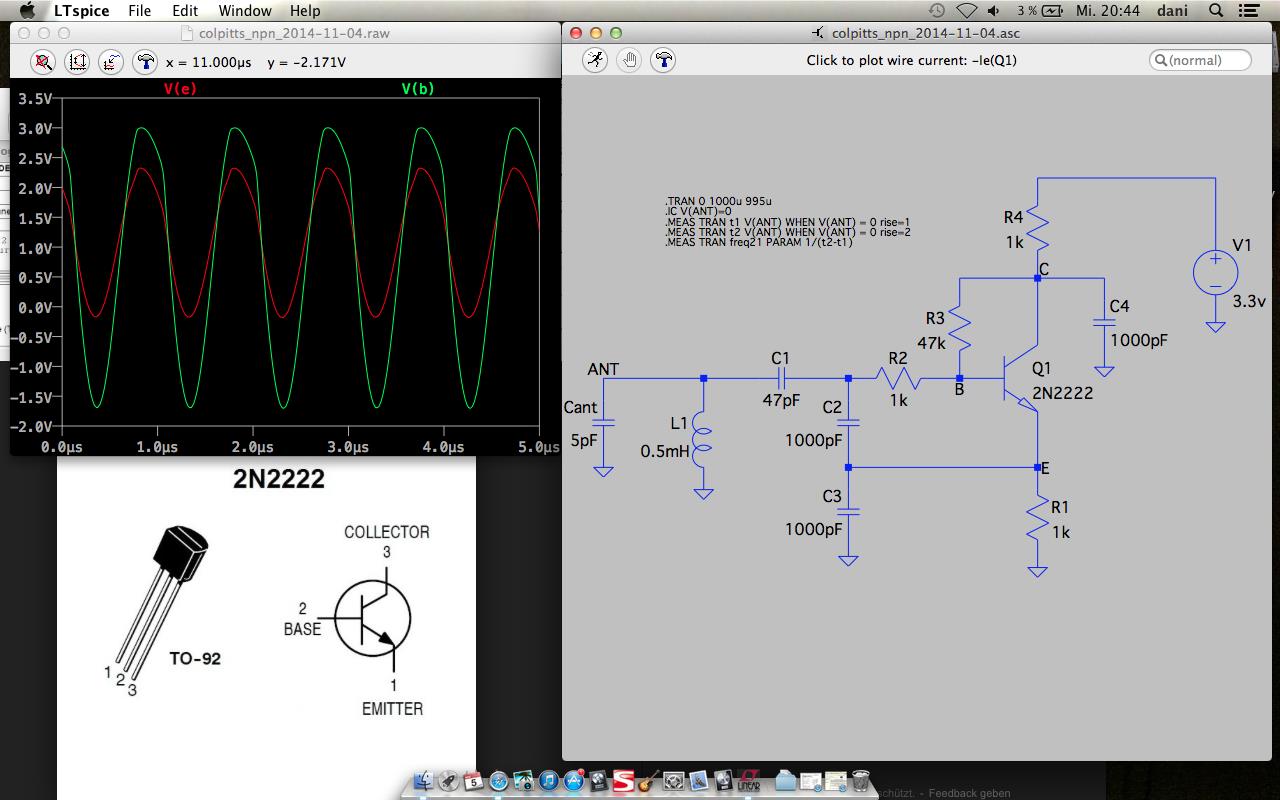Open GarageBand guitar icon in Dock
The width and height of the screenshot is (1280, 800).
coord(648,780)
